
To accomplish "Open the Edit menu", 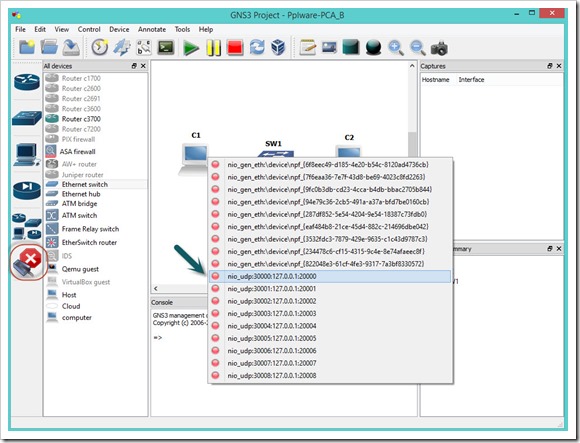I will click(40, 29).
